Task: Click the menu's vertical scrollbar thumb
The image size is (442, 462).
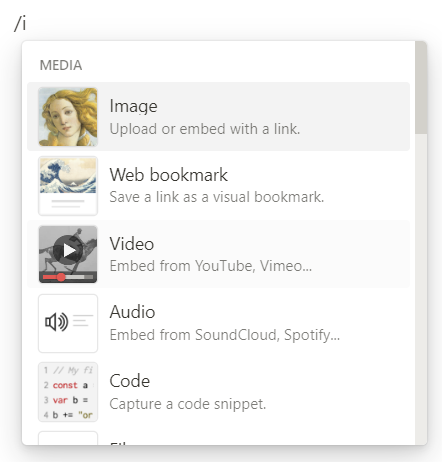Action: (x=421, y=88)
